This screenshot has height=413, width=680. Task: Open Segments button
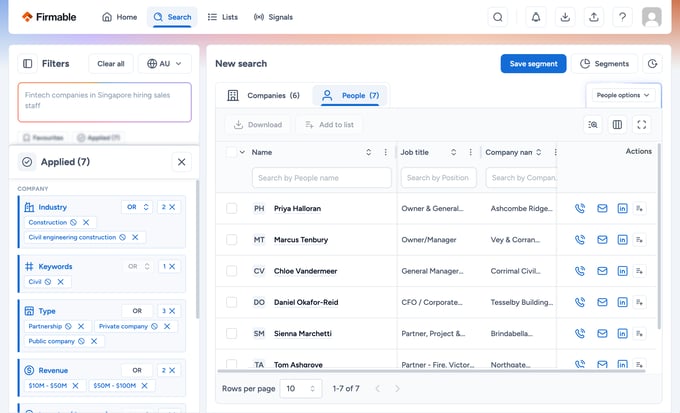[605, 64]
